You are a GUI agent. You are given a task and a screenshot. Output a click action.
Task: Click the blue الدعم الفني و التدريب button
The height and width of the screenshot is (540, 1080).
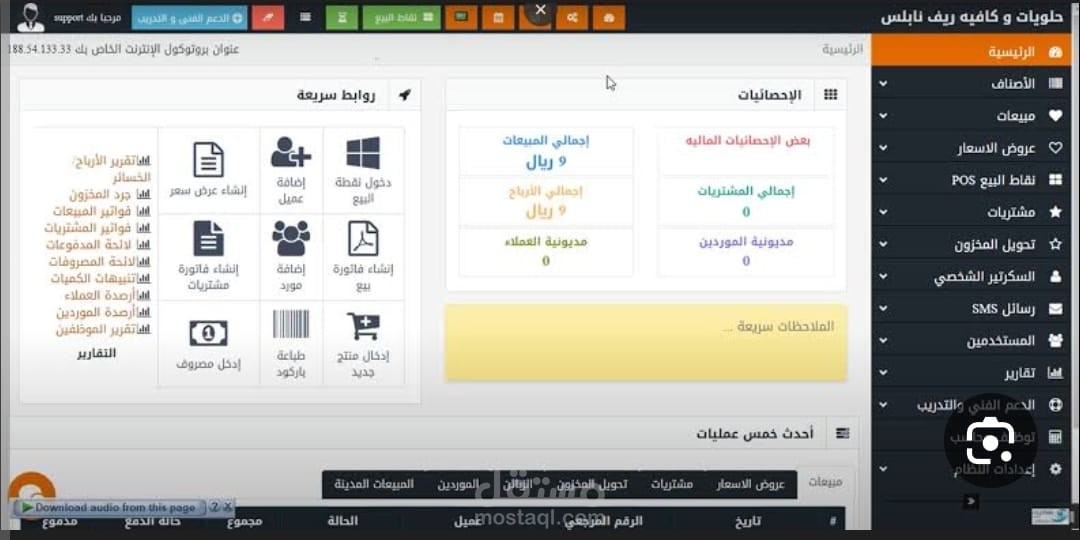click(189, 18)
